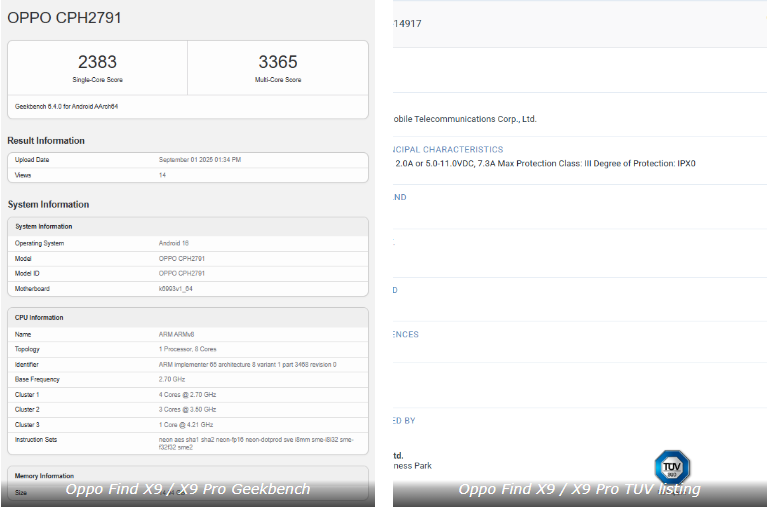Click the OPPO CPH2791 page title
This screenshot has width=768, height=507.
(66, 18)
